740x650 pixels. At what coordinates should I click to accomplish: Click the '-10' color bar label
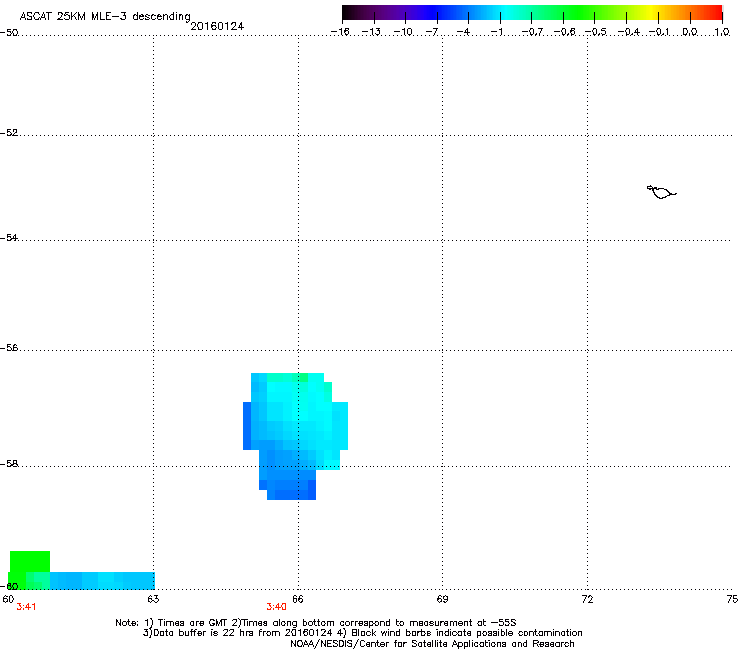(403, 32)
